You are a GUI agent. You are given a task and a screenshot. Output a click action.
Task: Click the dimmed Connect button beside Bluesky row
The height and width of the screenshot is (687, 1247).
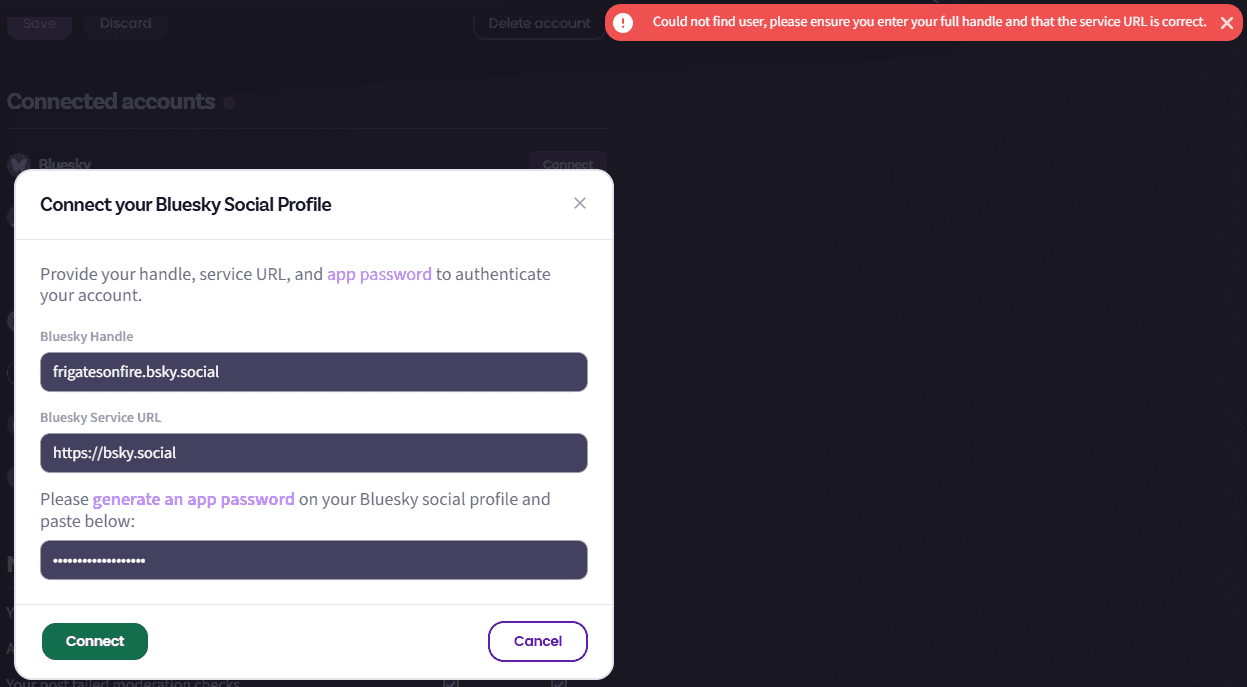pyautogui.click(x=567, y=164)
